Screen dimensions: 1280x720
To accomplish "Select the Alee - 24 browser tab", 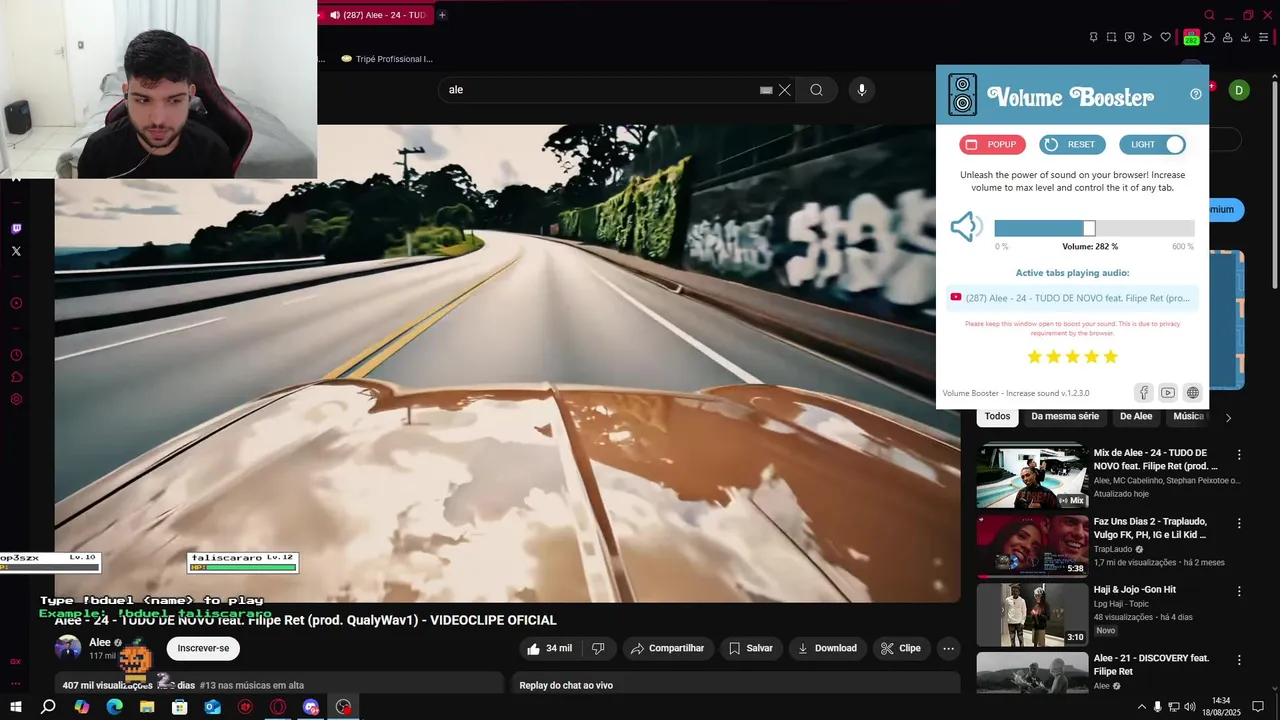I will tap(378, 15).
